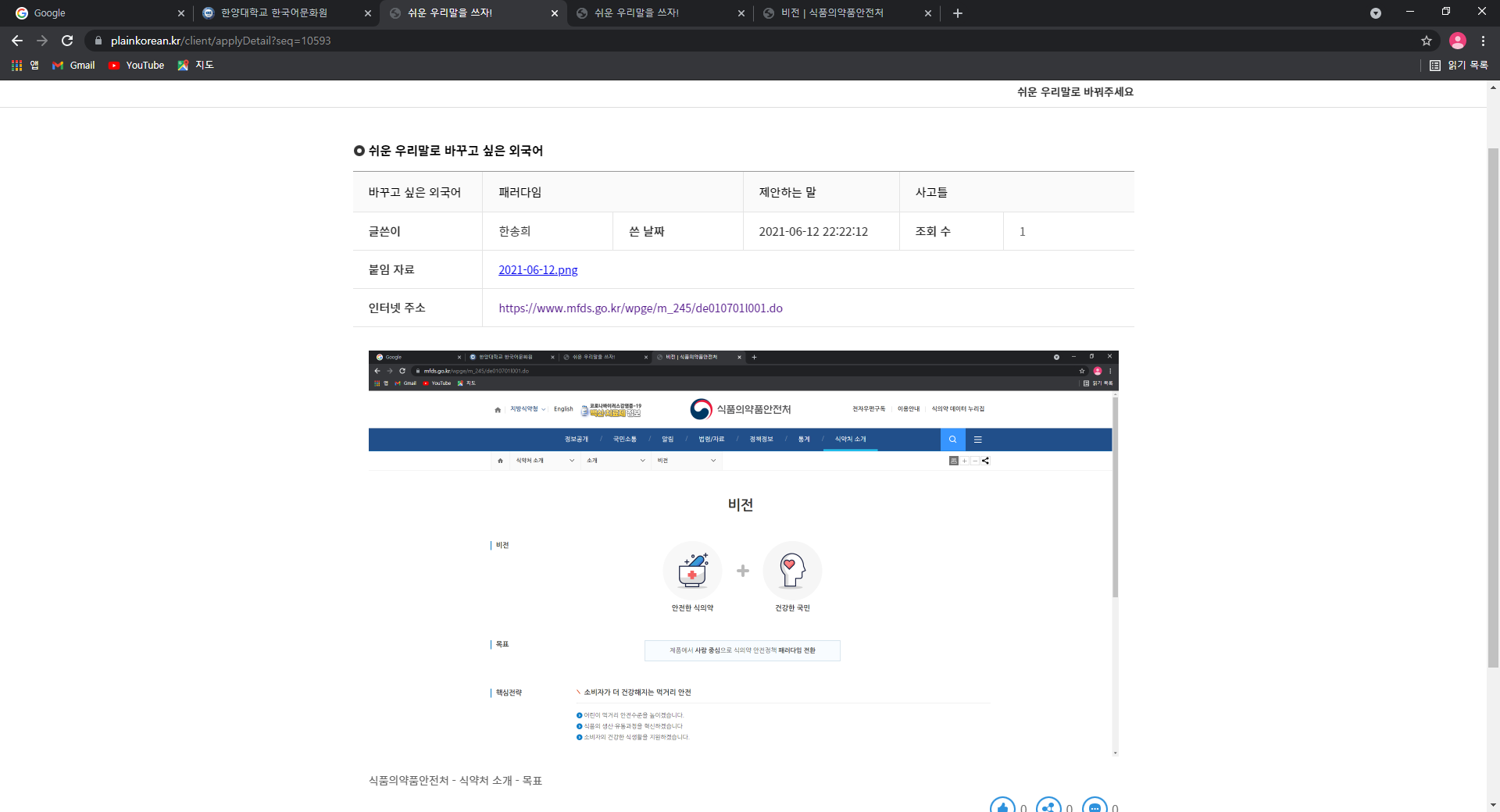Switch to the 한양대학교 한국어문화원 tab
Viewport: 1500px width, 812px height.
(x=286, y=13)
